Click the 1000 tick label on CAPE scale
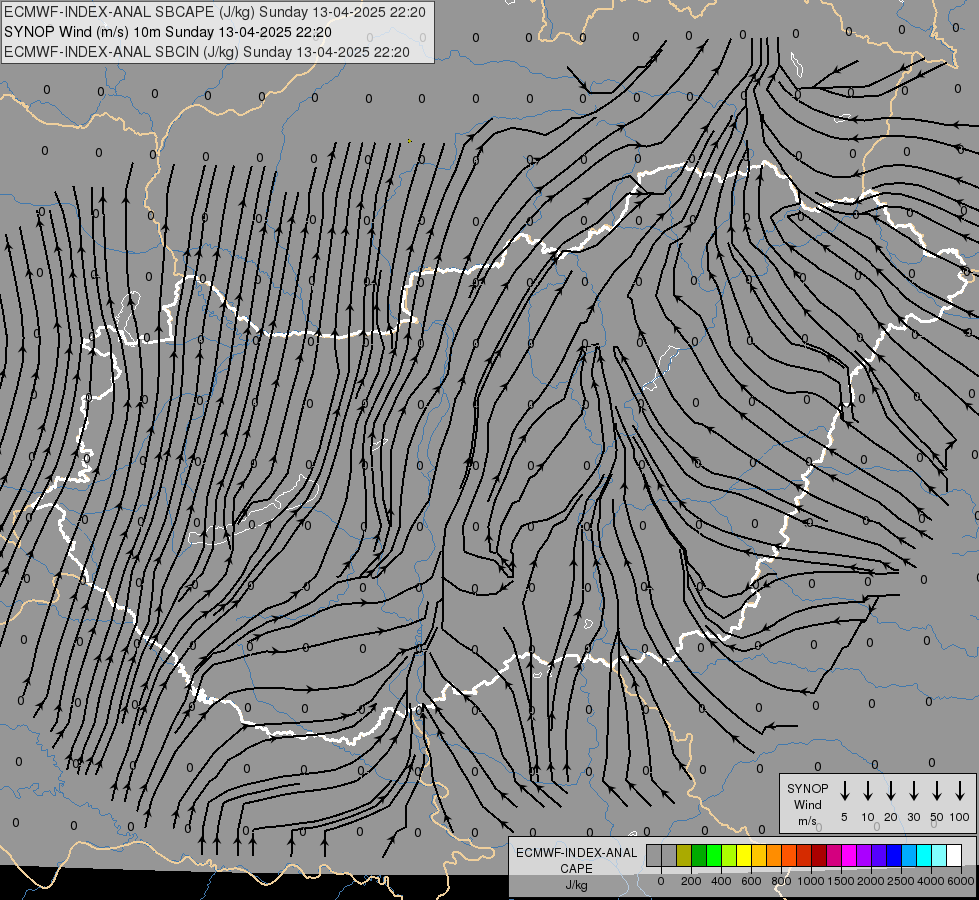979x900 pixels. (x=811, y=881)
